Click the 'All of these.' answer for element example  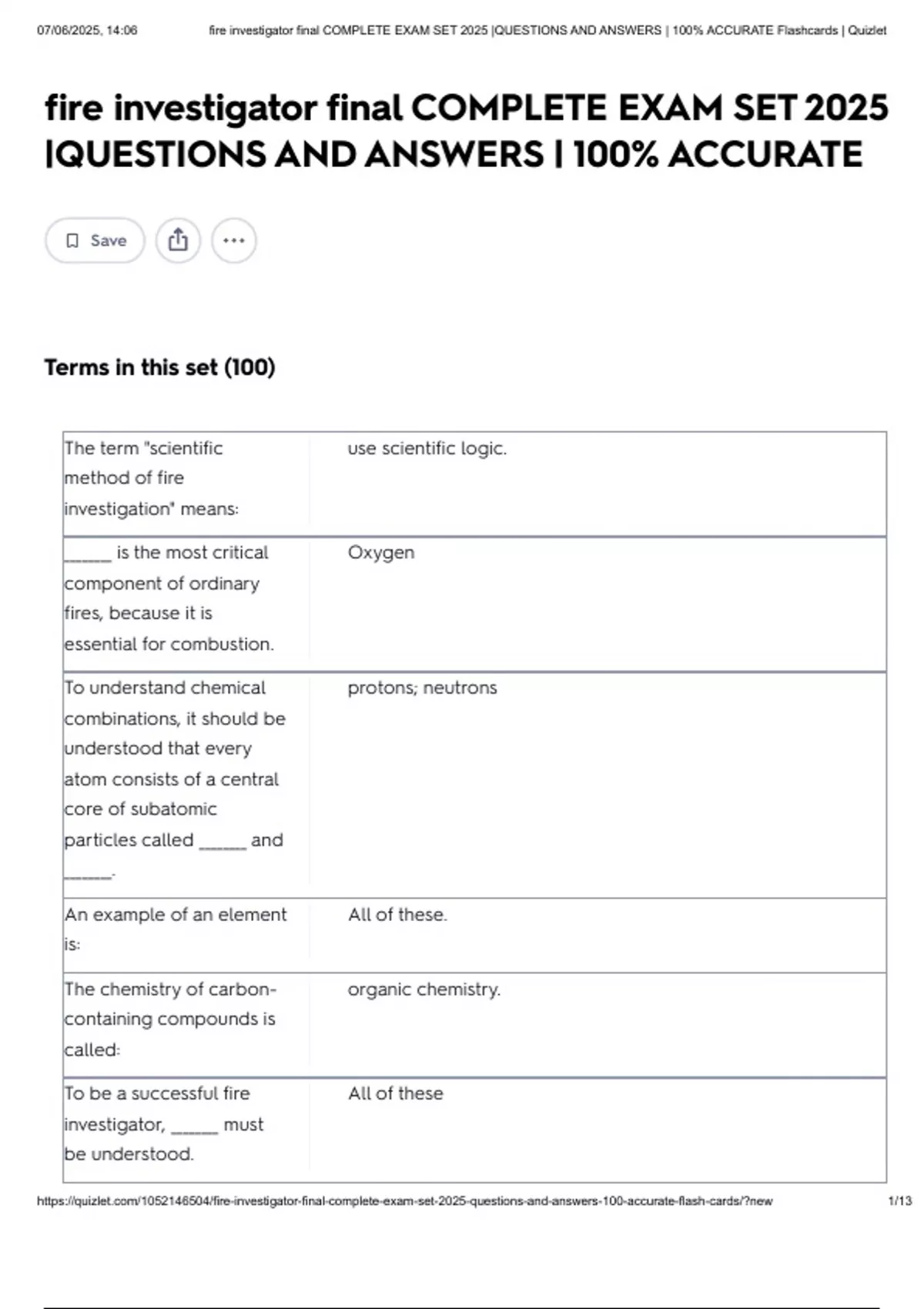point(397,915)
